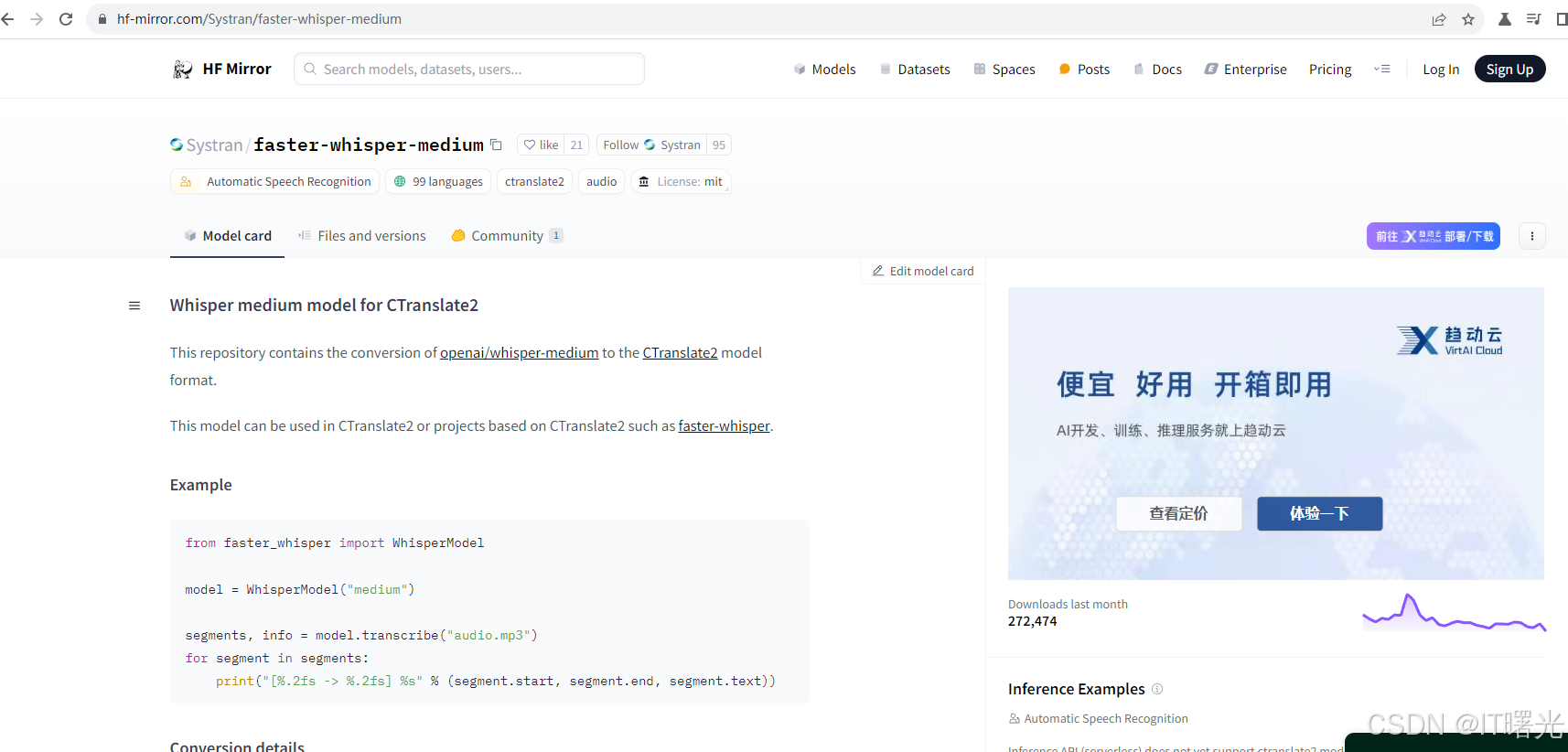Bookmark this page with the star icon
The image size is (1568, 752).
(1468, 19)
